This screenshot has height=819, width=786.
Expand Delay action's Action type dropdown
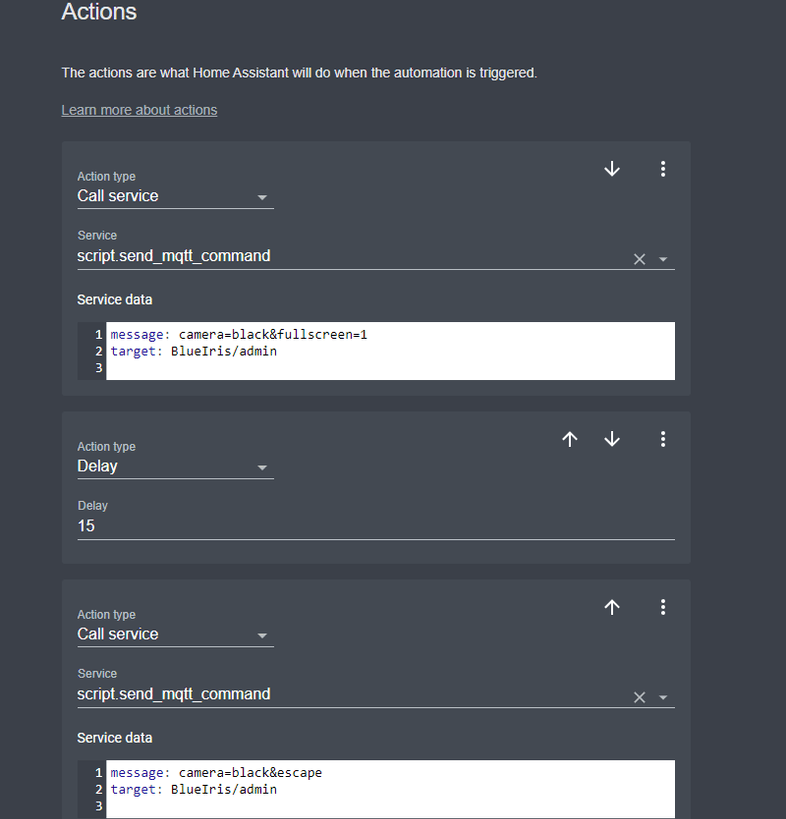pos(262,467)
